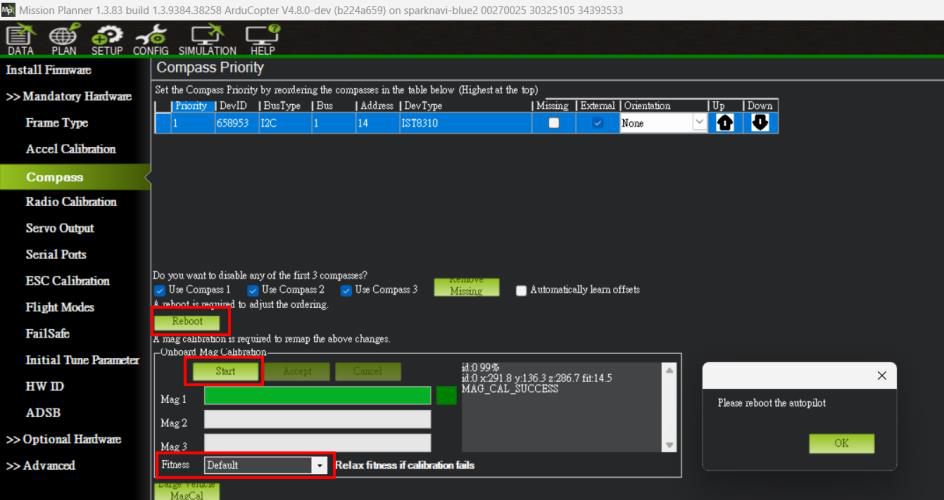Move IST8310 compass down with arrow icon
Screen dimensions: 944x500
pyautogui.click(x=760, y=123)
